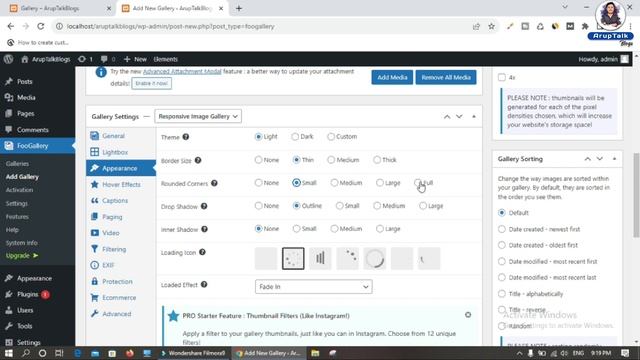This screenshot has width=640, height=360.
Task: Open Galleries in FooGallery submenu
Action: (x=17, y=164)
